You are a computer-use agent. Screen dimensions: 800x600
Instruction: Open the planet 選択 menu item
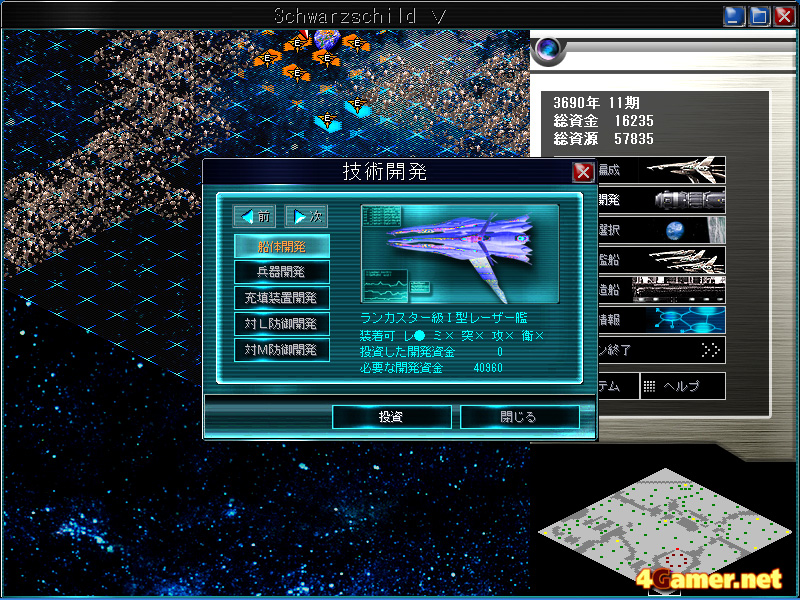tap(661, 230)
